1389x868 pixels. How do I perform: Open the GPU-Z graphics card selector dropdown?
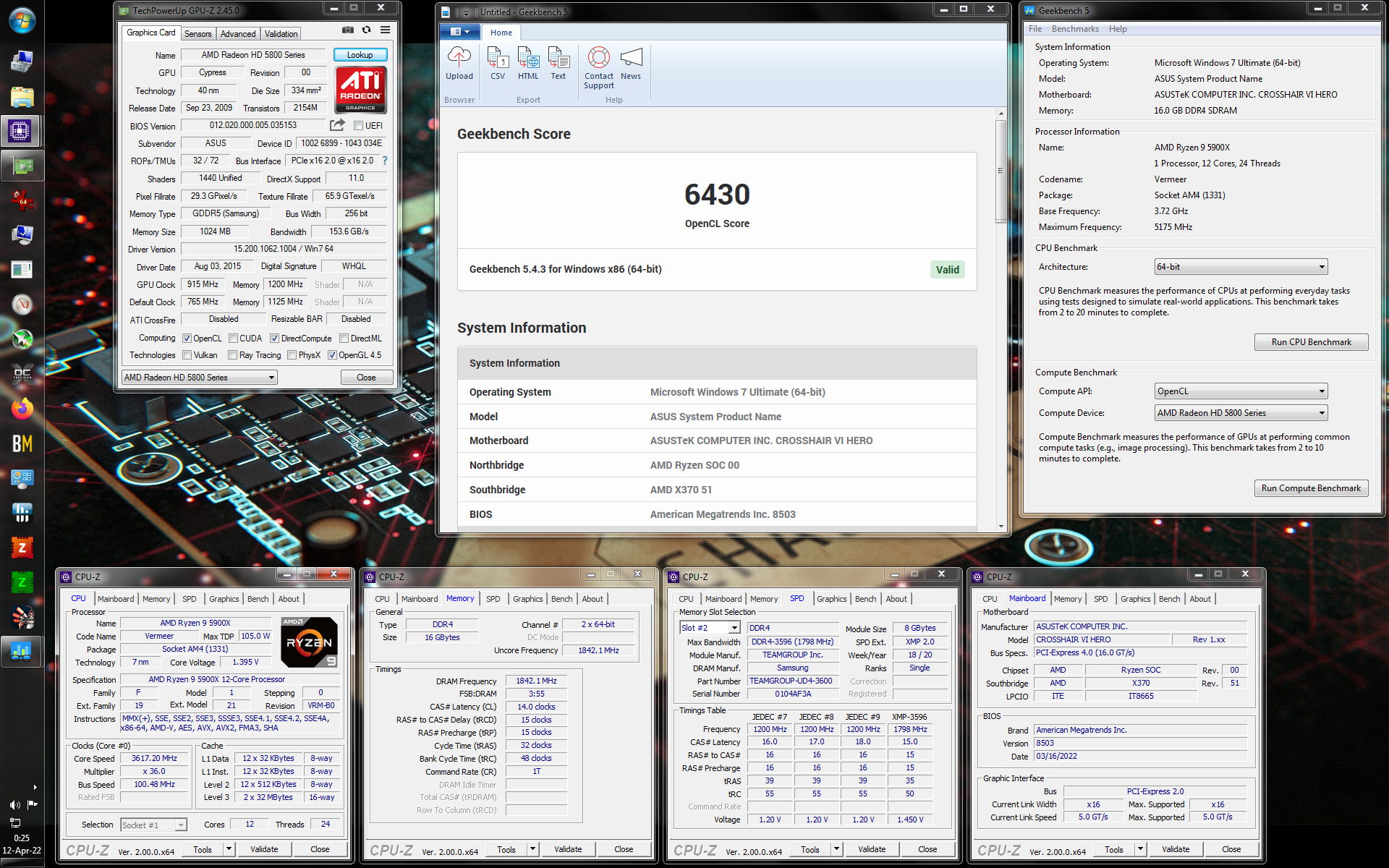(x=200, y=378)
